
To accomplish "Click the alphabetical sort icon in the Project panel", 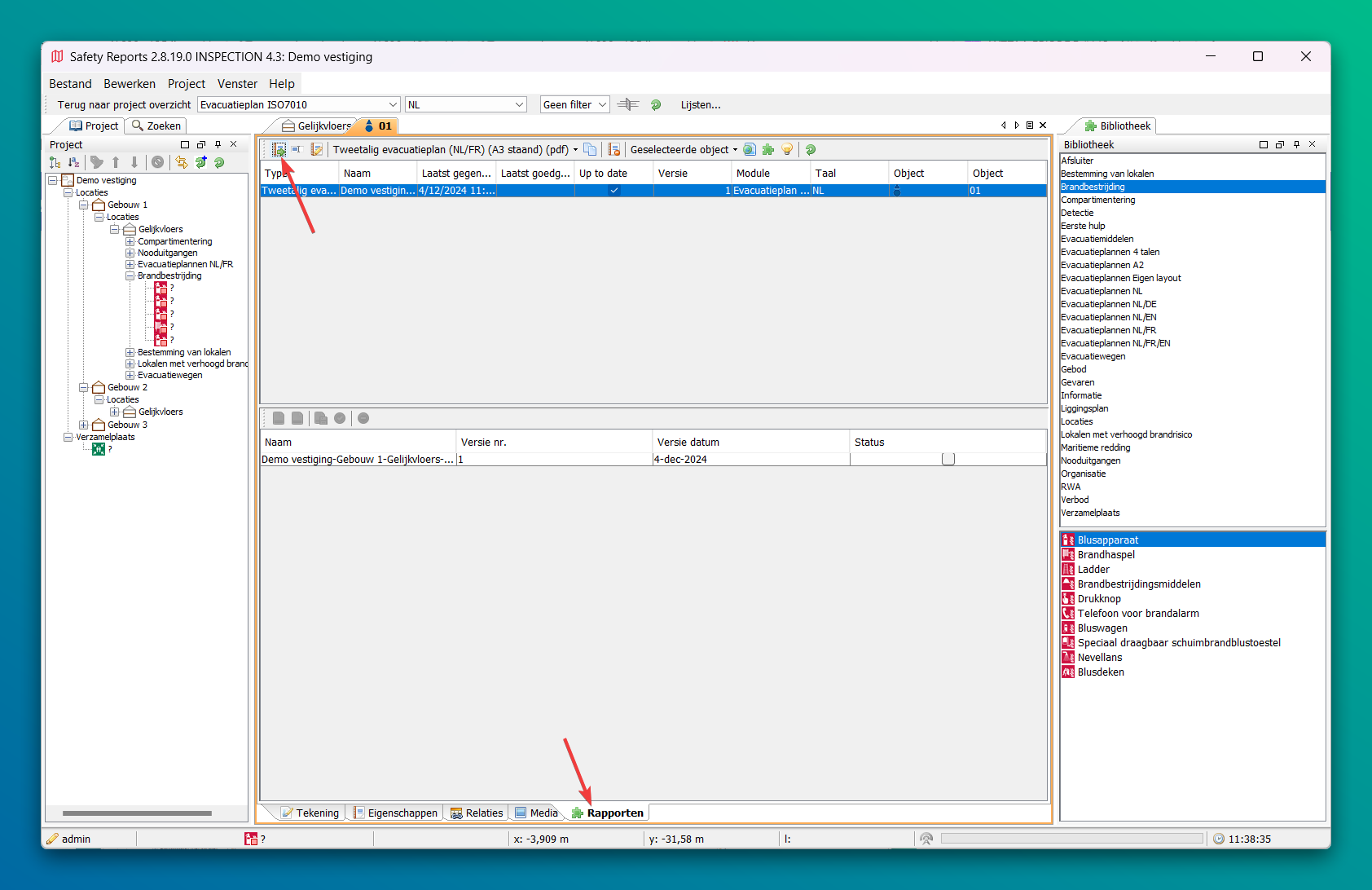I will pos(74,163).
